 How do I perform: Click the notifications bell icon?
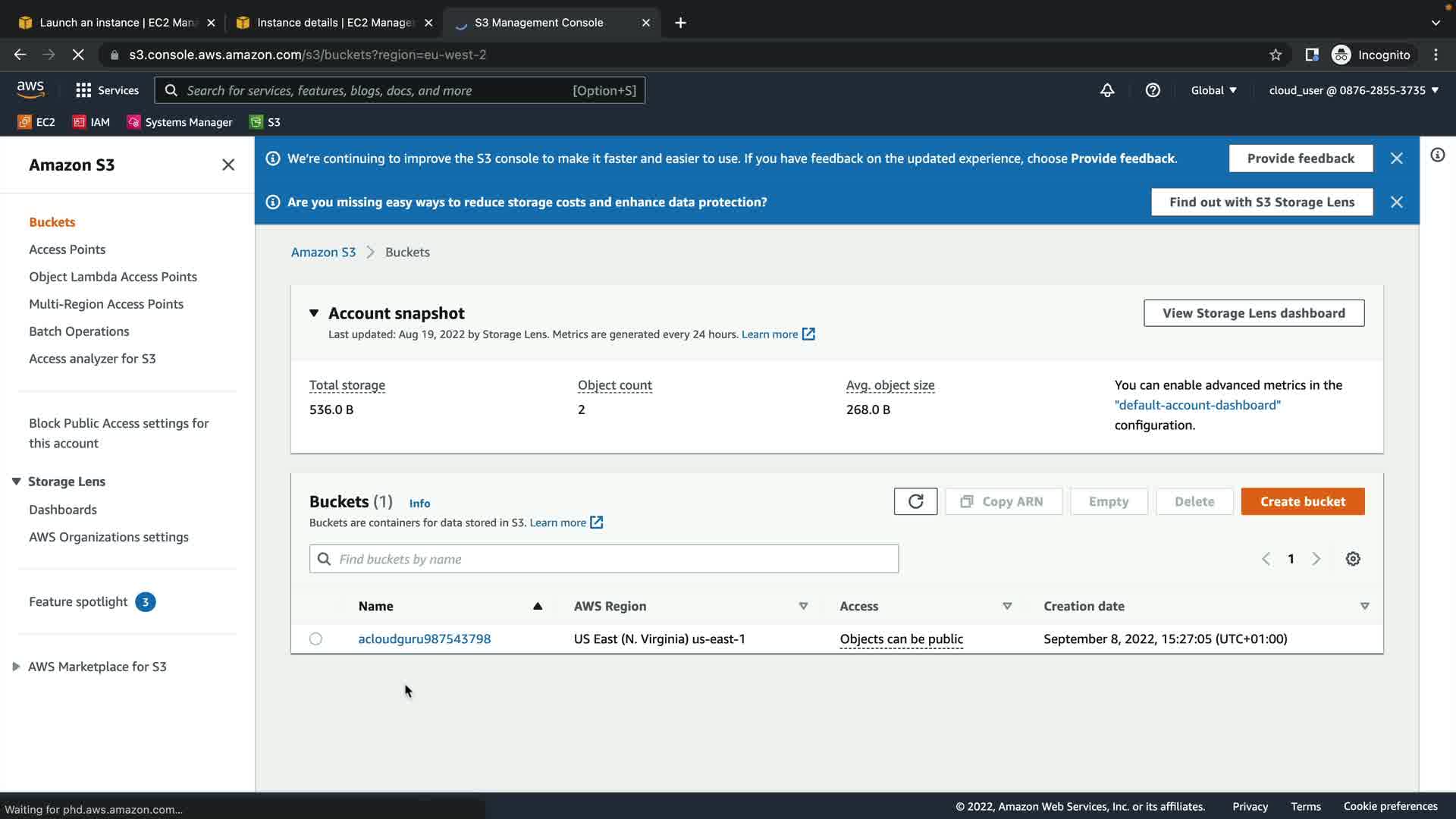point(1107,90)
